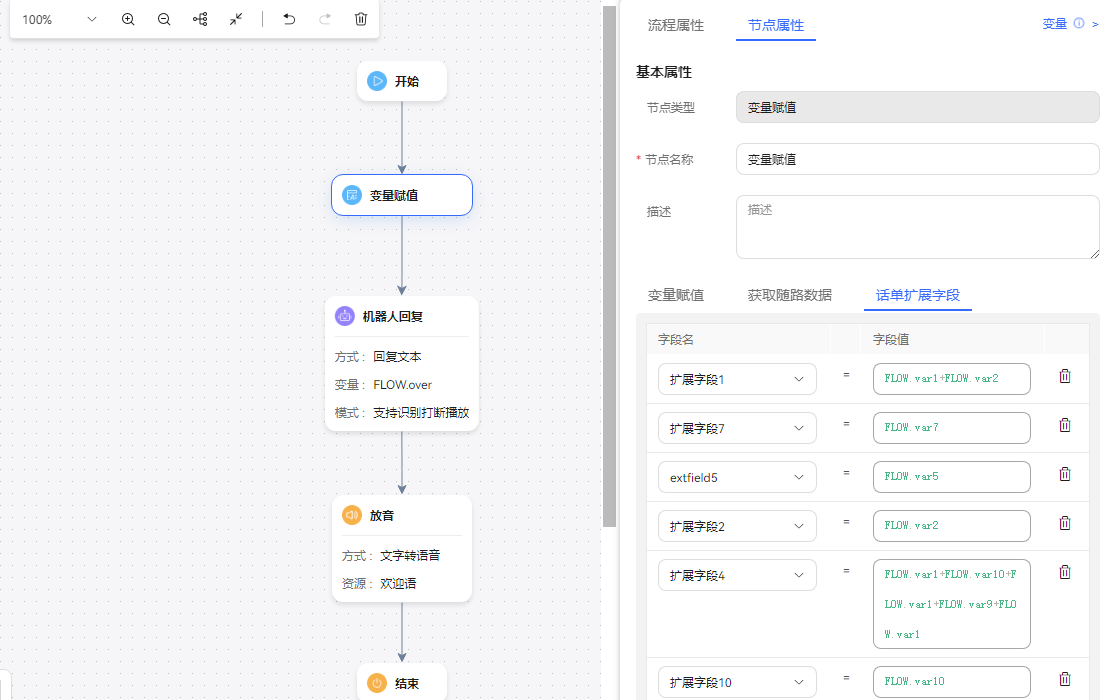
Task: Click the 描述 textarea
Action: tap(918, 227)
